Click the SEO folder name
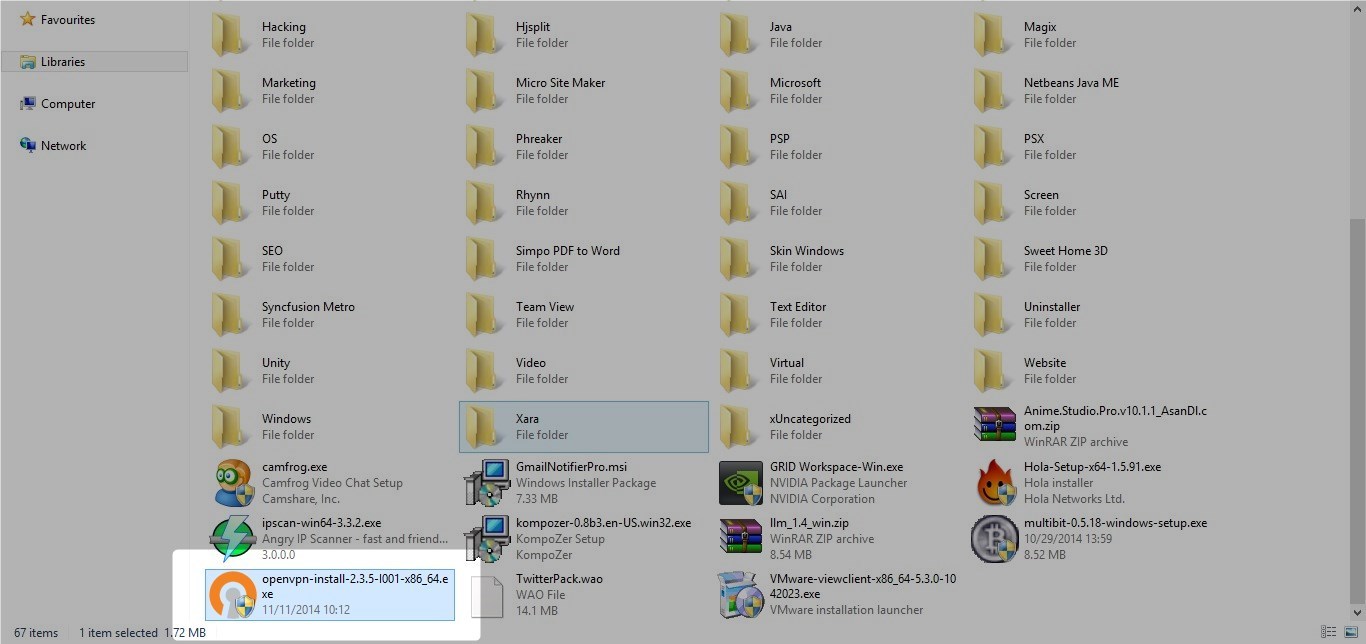Viewport: 1366px width, 644px height. pos(272,251)
